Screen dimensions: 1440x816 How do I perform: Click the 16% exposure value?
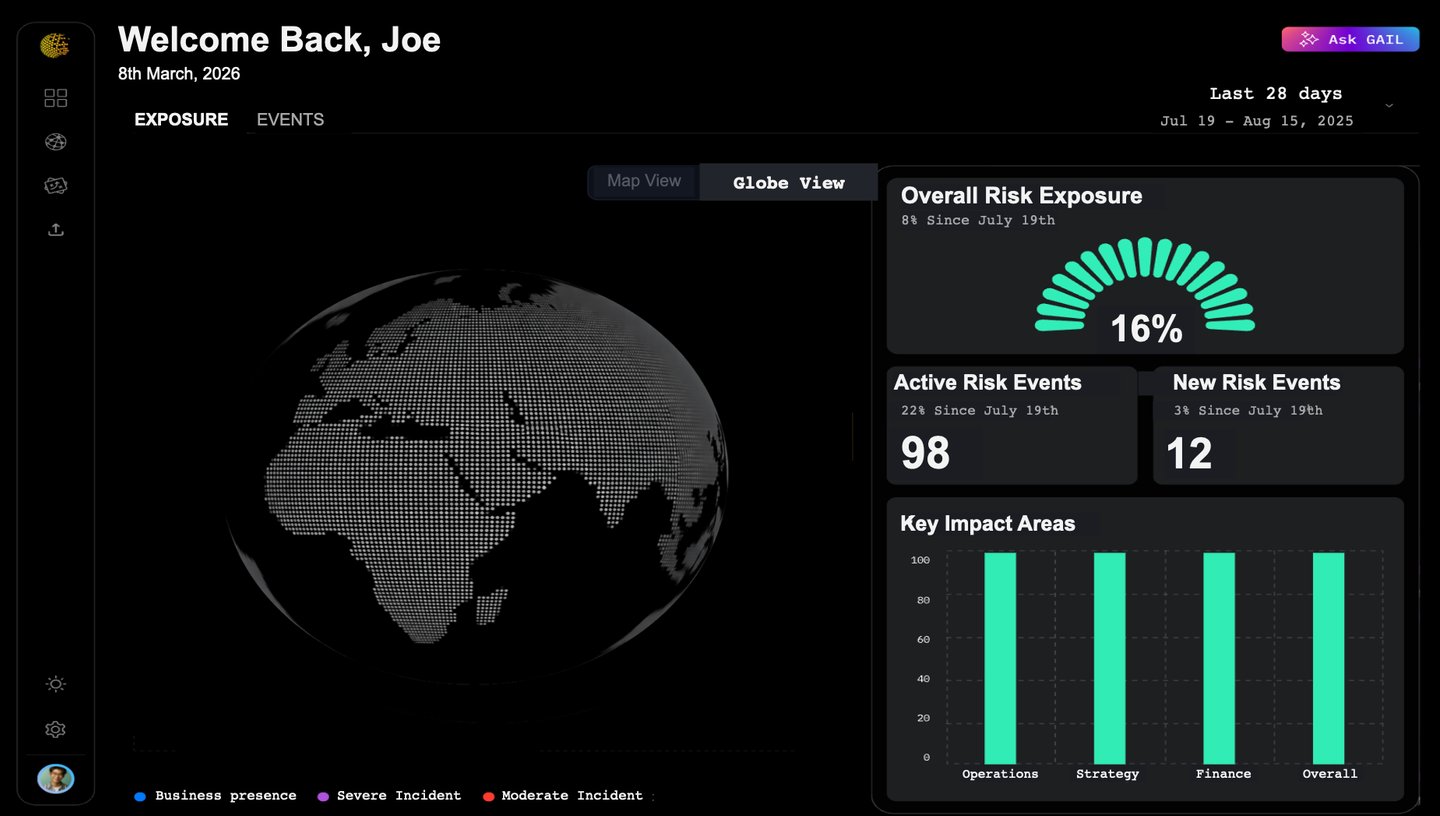pos(1146,329)
